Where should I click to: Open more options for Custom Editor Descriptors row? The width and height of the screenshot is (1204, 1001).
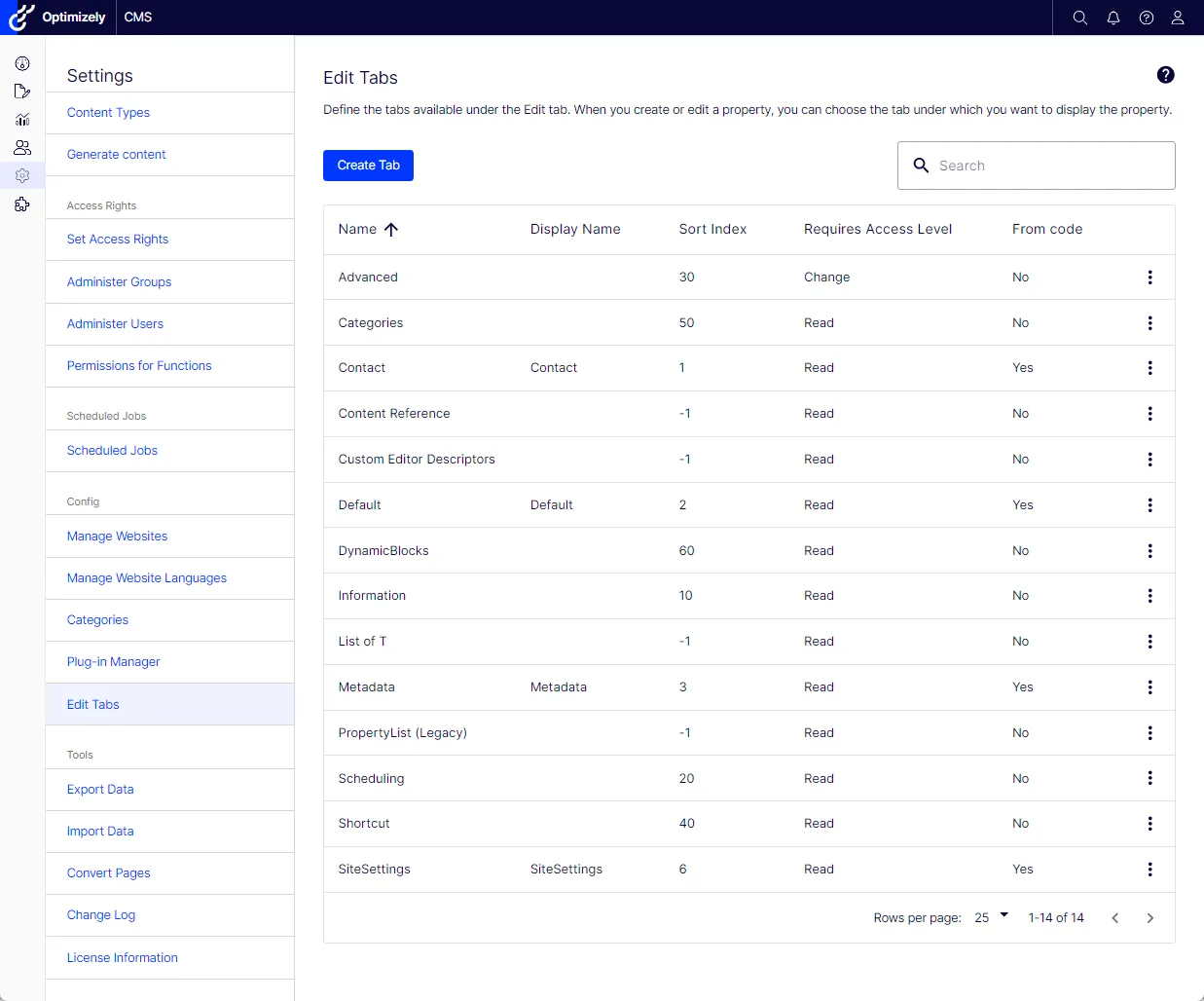(x=1150, y=460)
